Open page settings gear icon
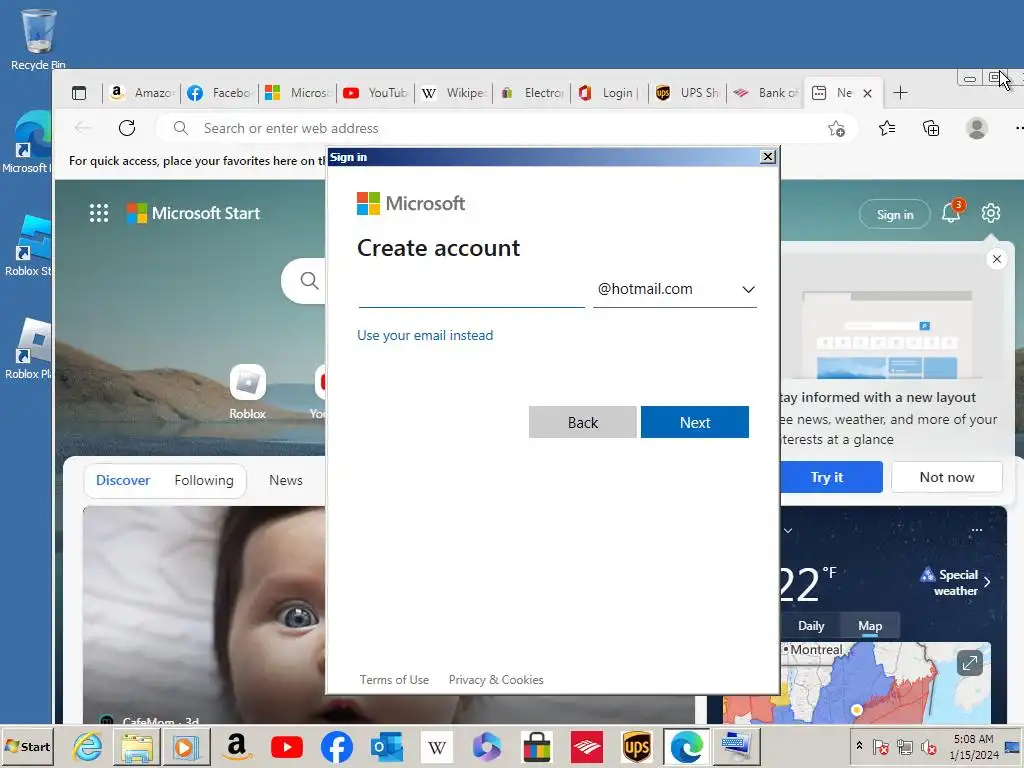Screen dimensions: 1024x768 (x=991, y=213)
